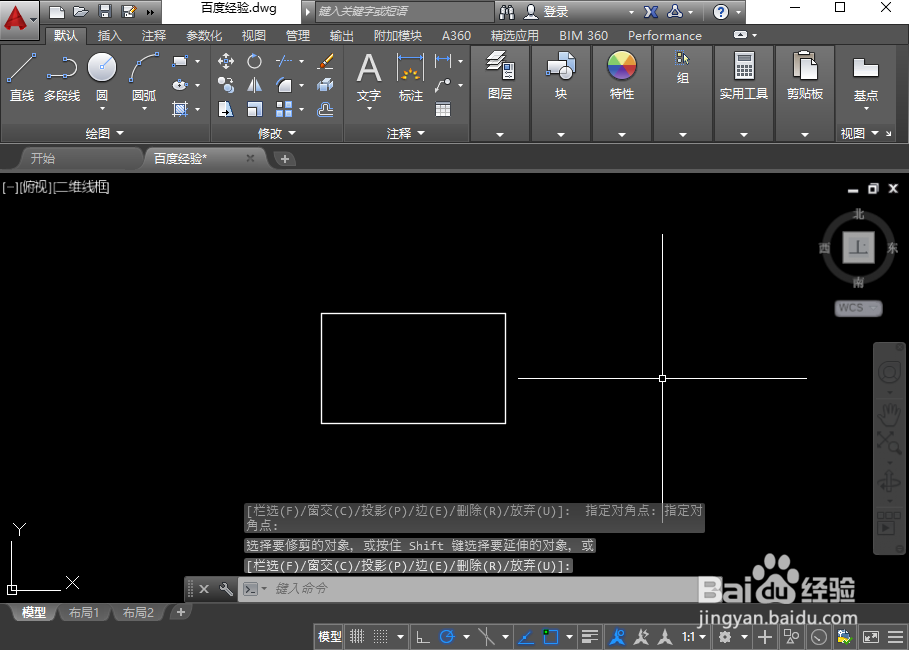
Task: Activate the Erase tool icon
Action: tap(325, 61)
